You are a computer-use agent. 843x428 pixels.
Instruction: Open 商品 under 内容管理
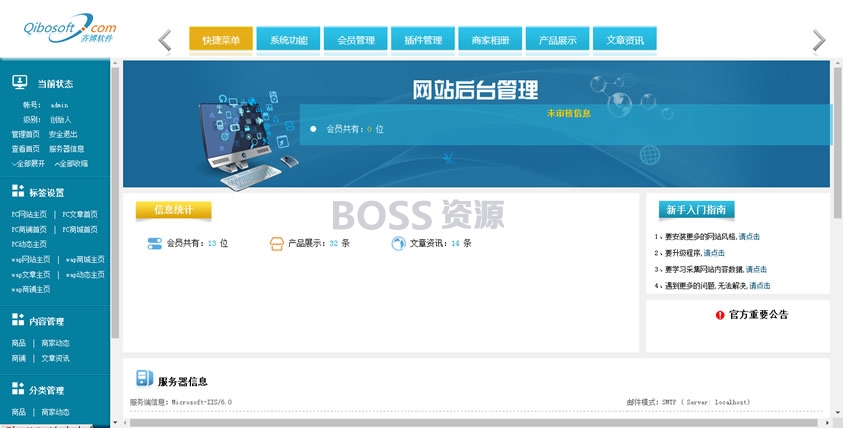point(18,343)
